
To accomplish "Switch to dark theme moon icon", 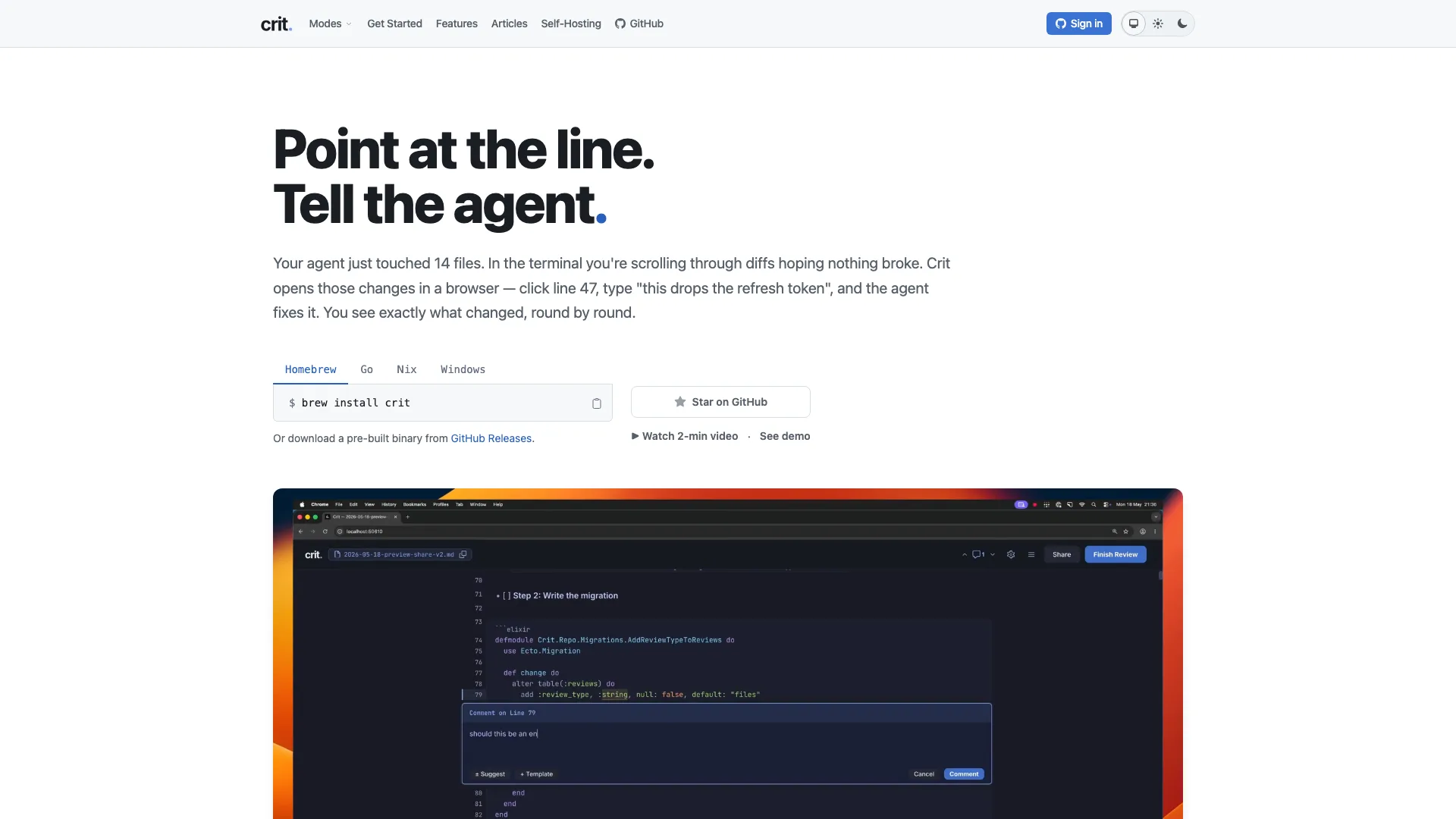I will coord(1182,24).
